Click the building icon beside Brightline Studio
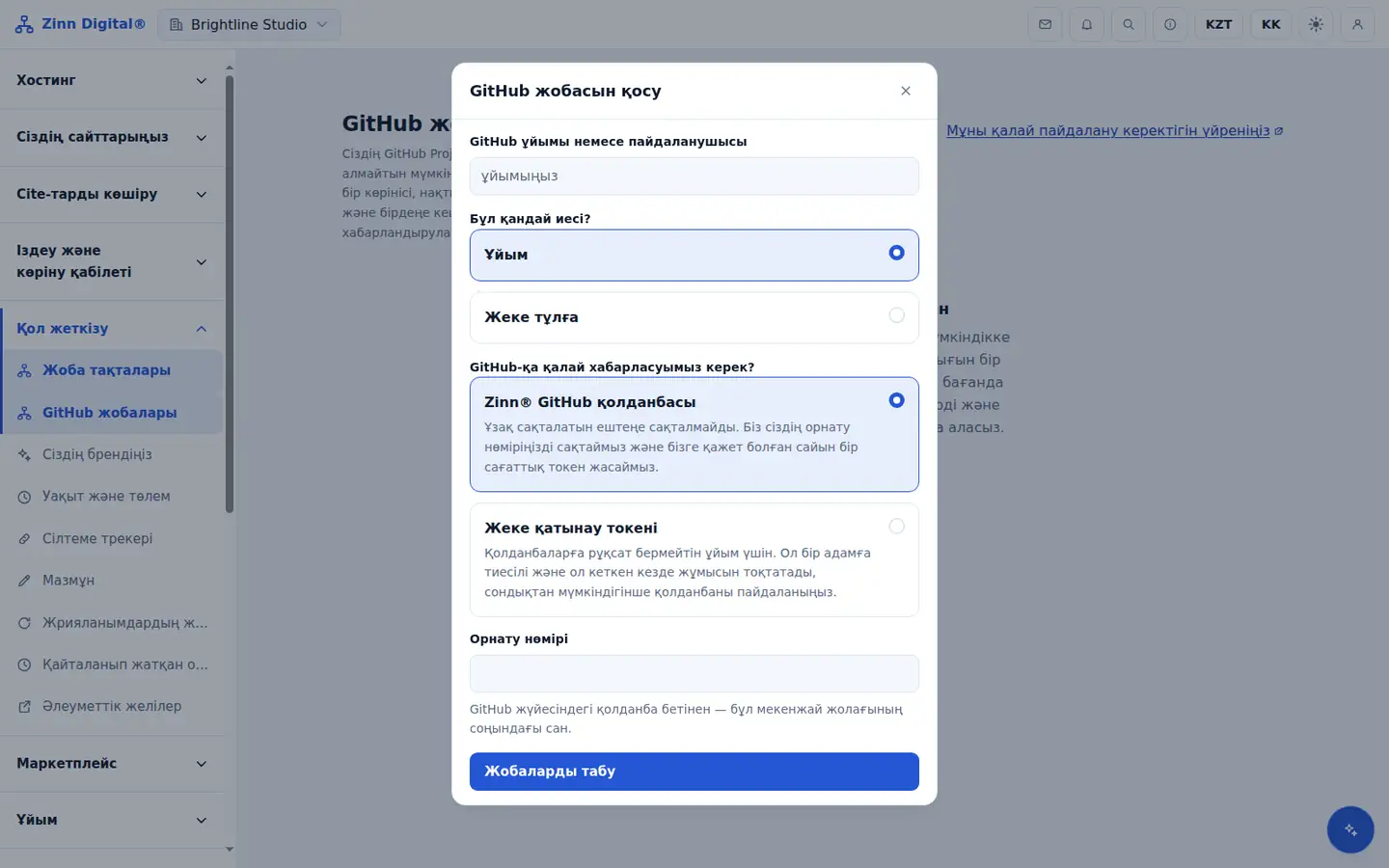The image size is (1389, 868). click(177, 24)
